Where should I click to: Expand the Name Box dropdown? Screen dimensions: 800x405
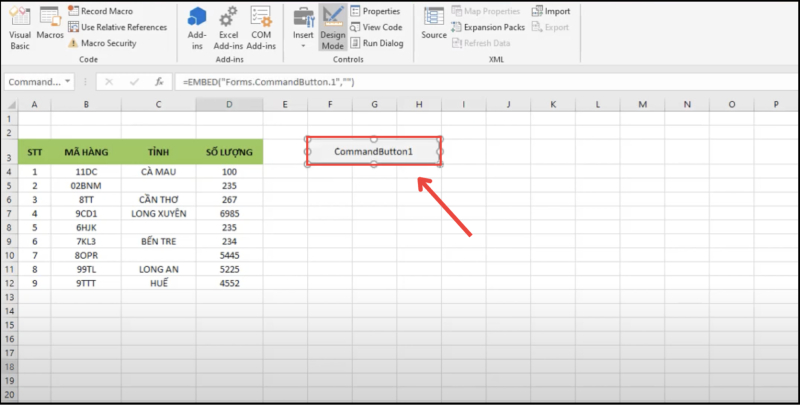68,82
